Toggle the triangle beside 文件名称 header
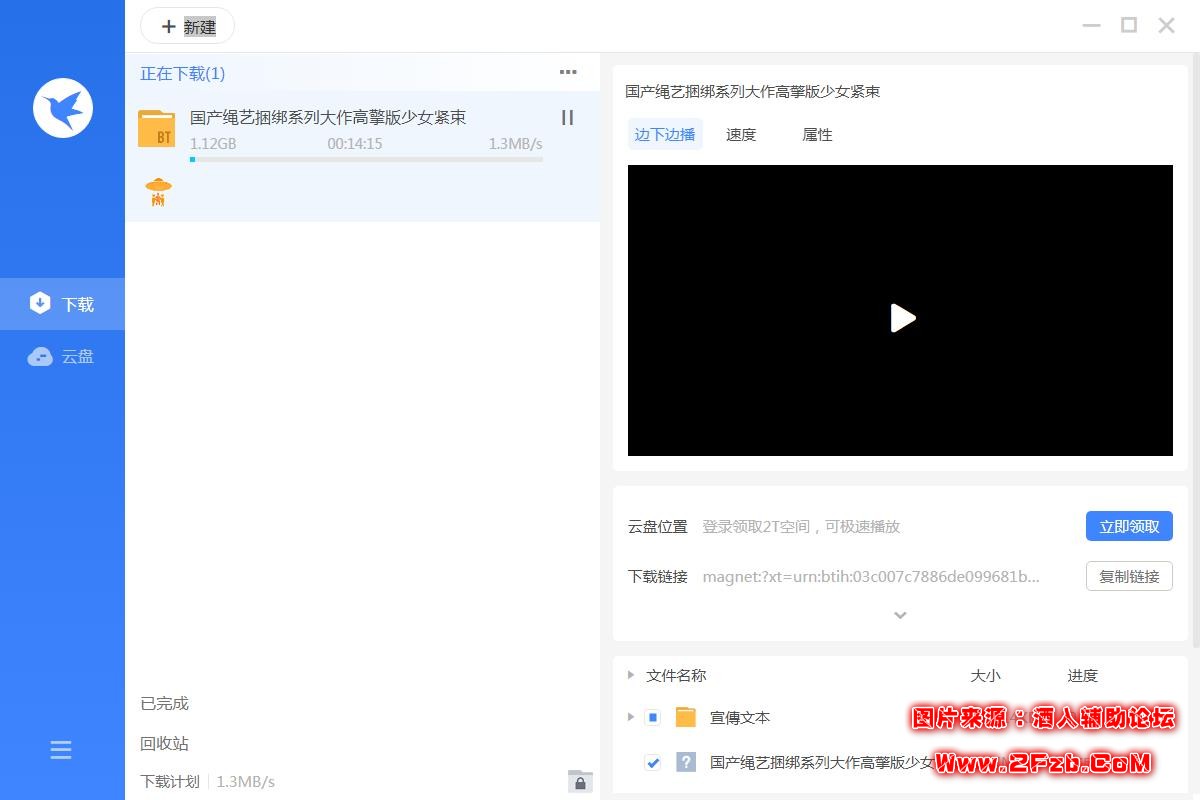This screenshot has height=800, width=1200. coord(630,675)
